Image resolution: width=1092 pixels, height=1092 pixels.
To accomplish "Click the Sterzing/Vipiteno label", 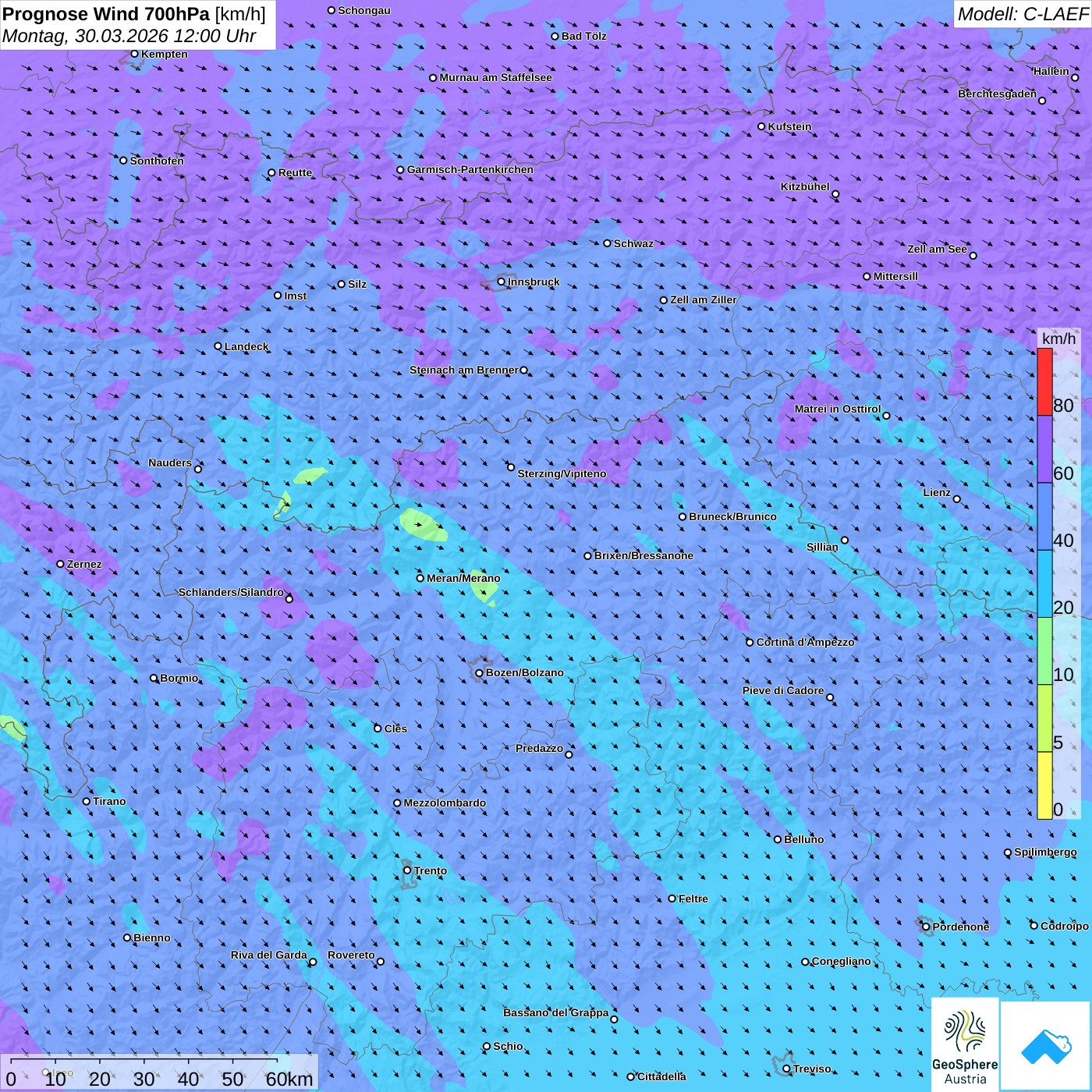I will (562, 473).
